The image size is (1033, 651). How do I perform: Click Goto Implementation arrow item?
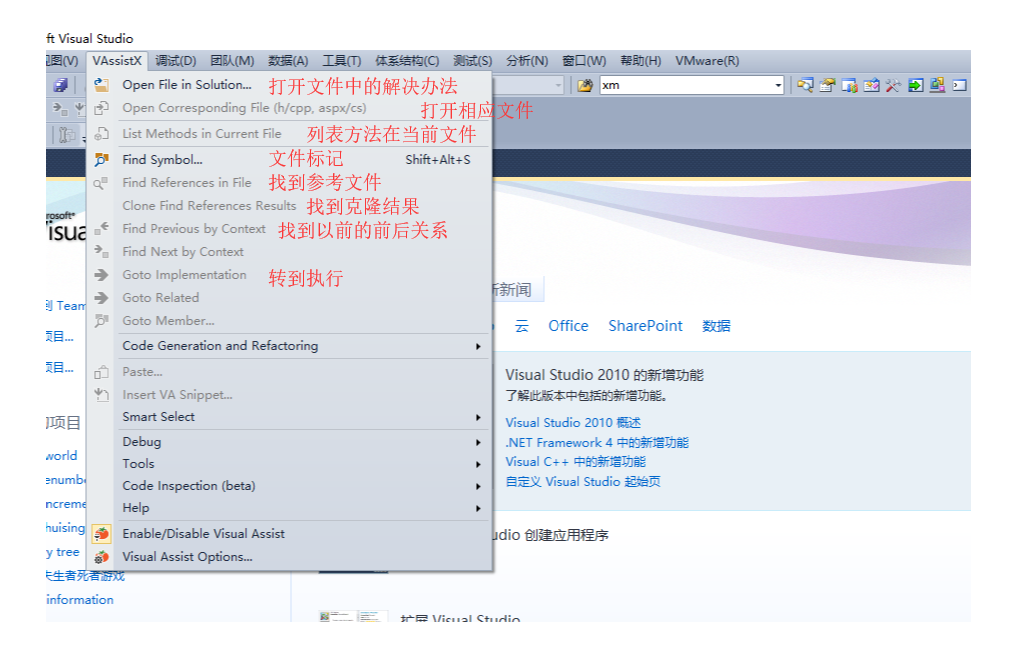(290, 275)
